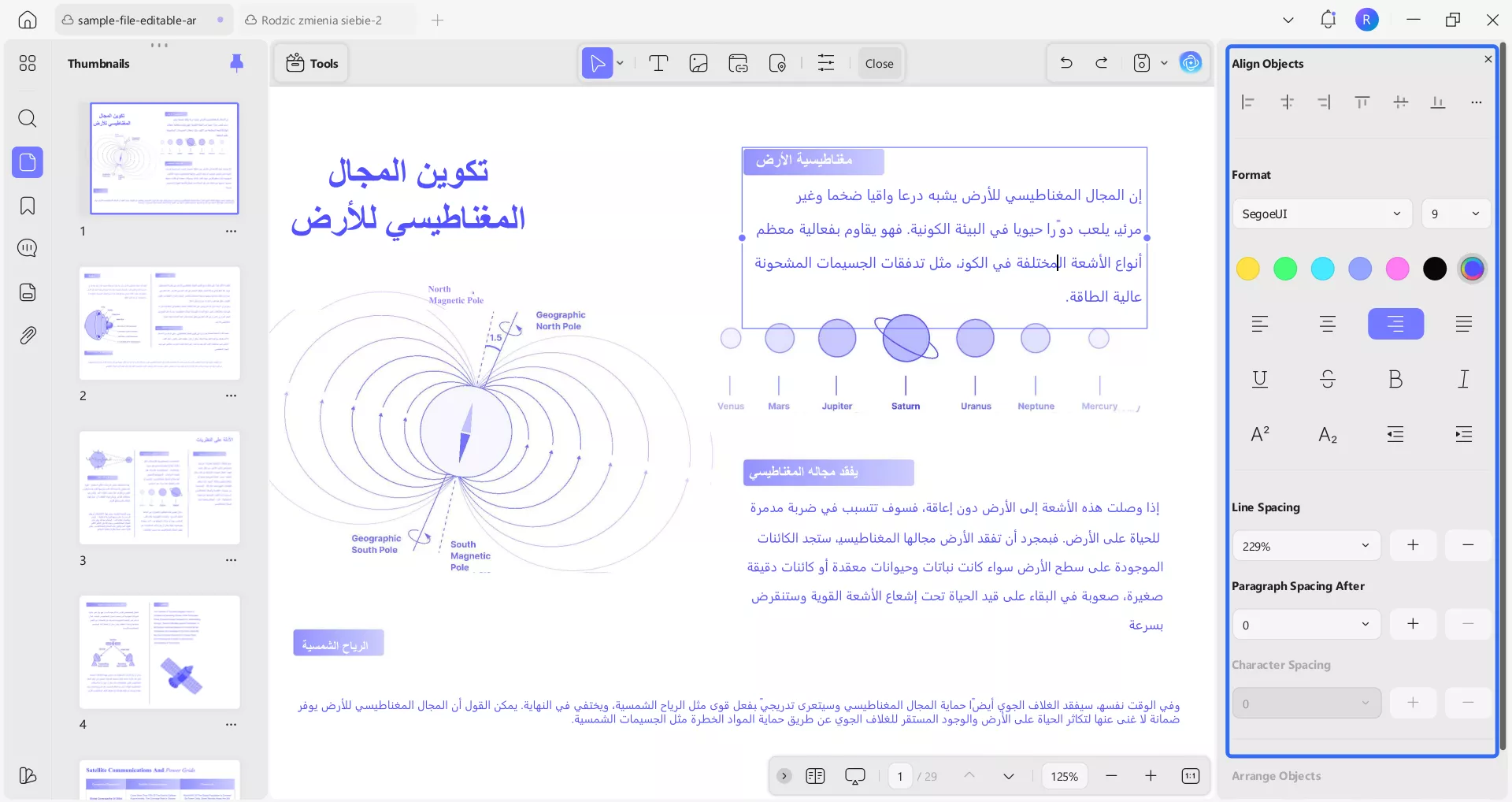Viewport: 1512px width, 802px height.
Task: Switch to the Rodzic zmienia siebie-2 tab
Action: click(322, 20)
